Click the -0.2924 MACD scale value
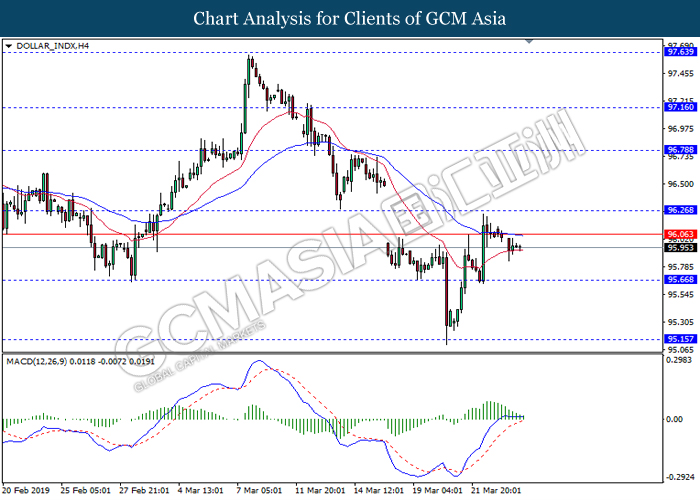Screen dimensions: 700x500 (x=680, y=477)
